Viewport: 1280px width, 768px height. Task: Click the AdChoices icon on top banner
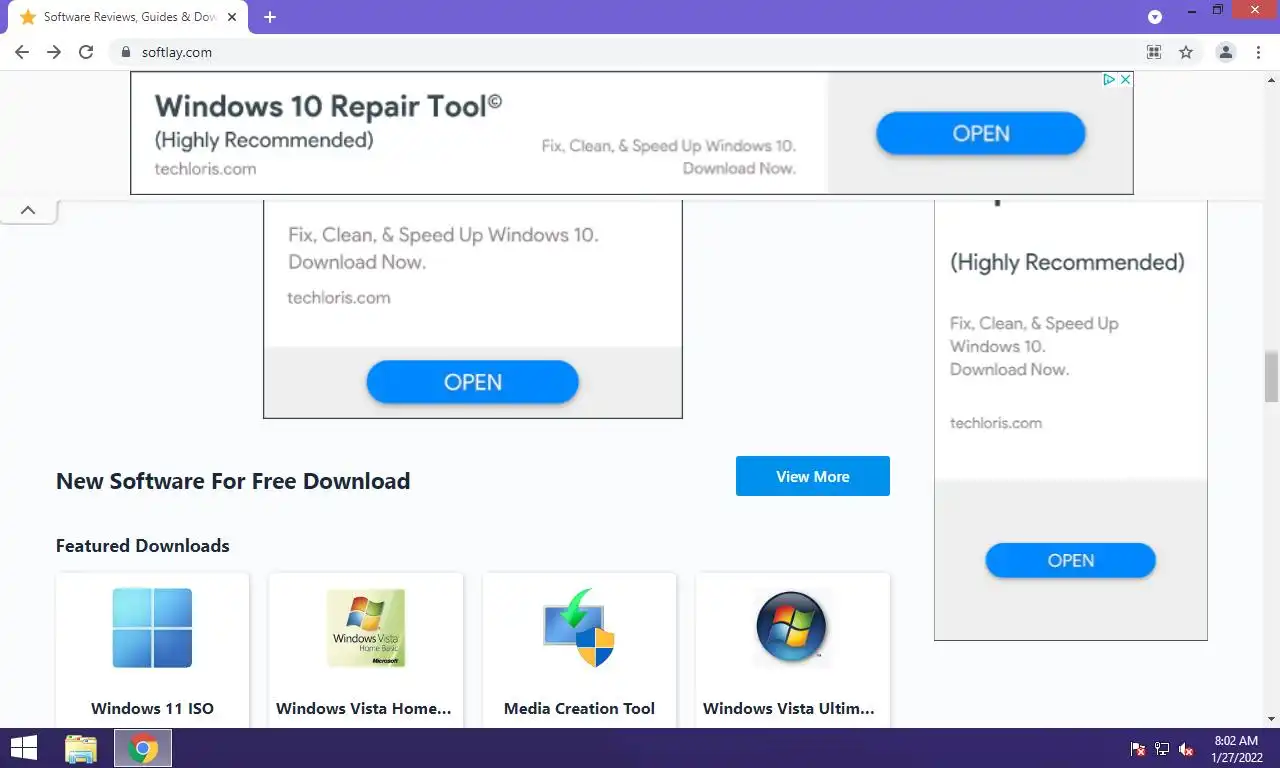pos(1109,80)
